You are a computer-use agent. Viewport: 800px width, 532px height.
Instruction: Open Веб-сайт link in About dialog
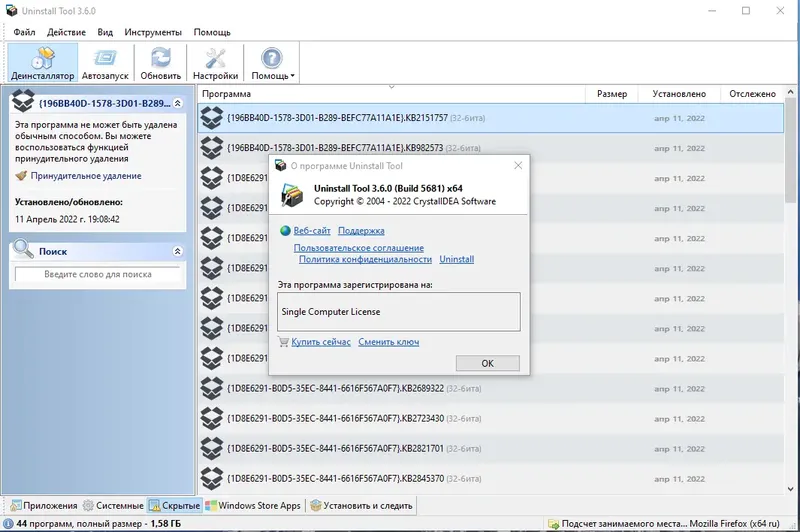(312, 231)
